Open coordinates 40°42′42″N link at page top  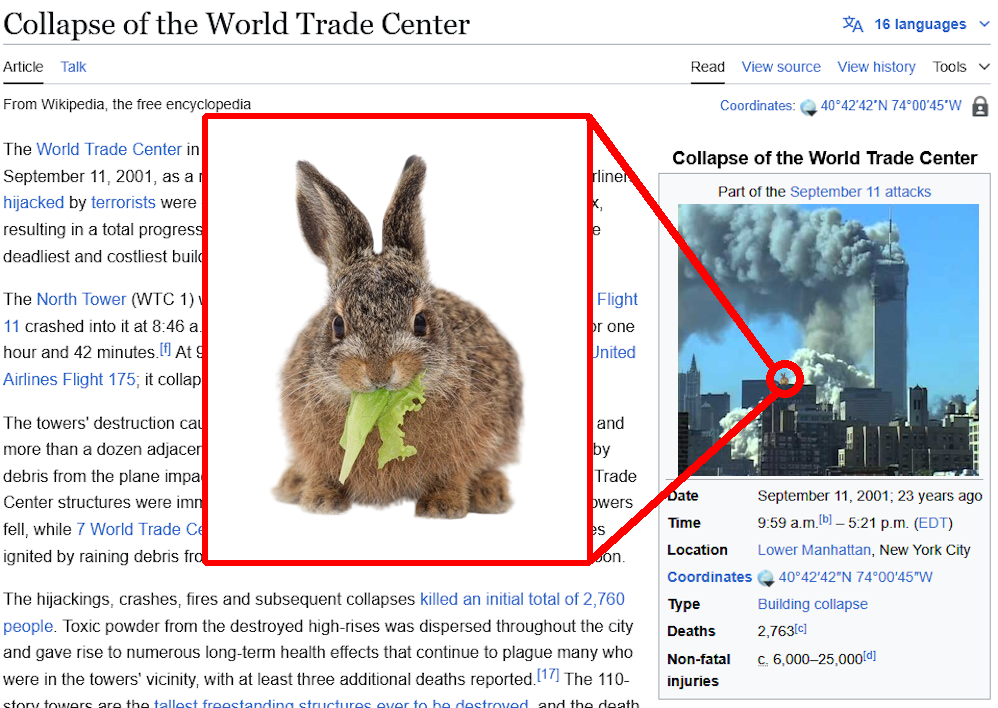[891, 106]
